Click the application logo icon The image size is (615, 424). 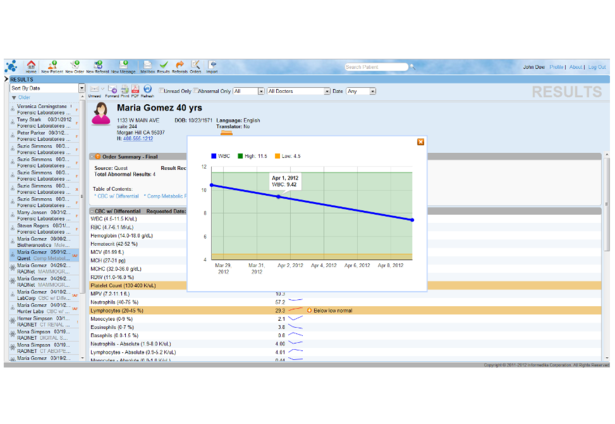click(x=12, y=66)
